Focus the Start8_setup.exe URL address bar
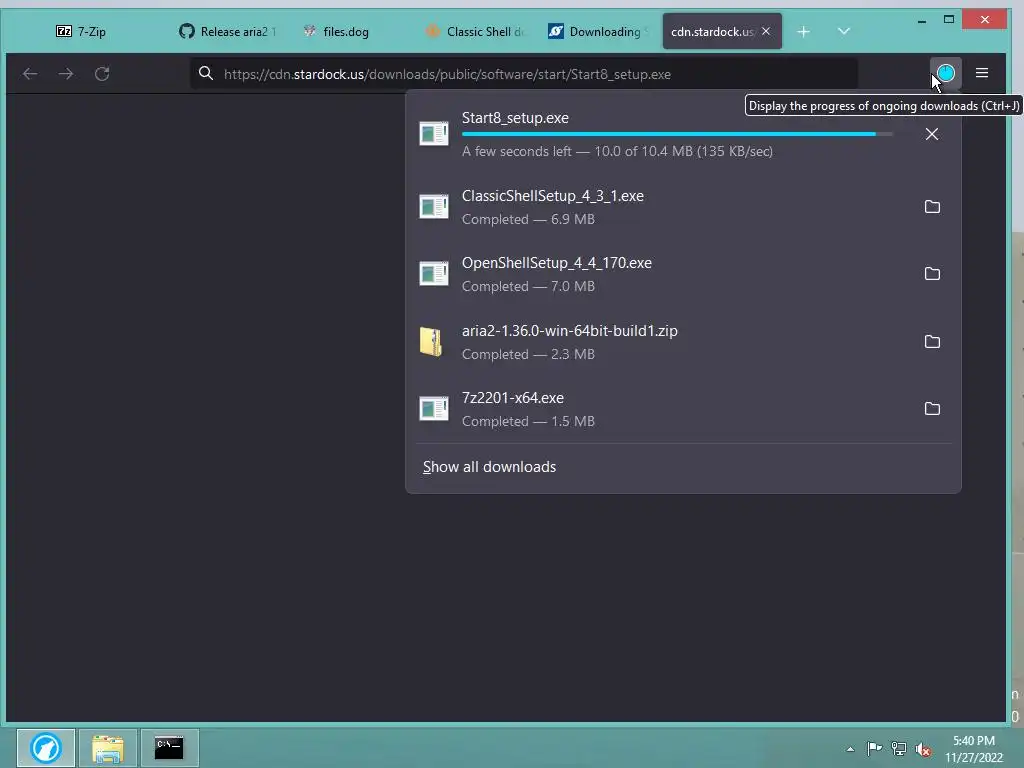The image size is (1024, 768). point(524,74)
